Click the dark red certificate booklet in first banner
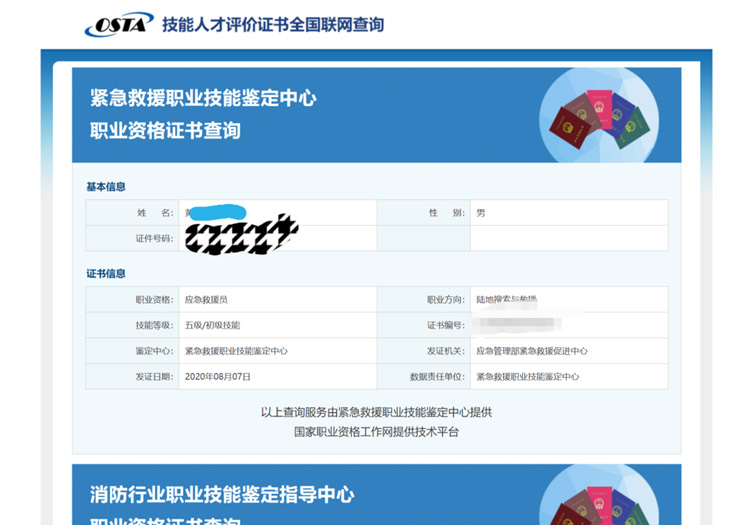752x525 pixels. pos(566,125)
